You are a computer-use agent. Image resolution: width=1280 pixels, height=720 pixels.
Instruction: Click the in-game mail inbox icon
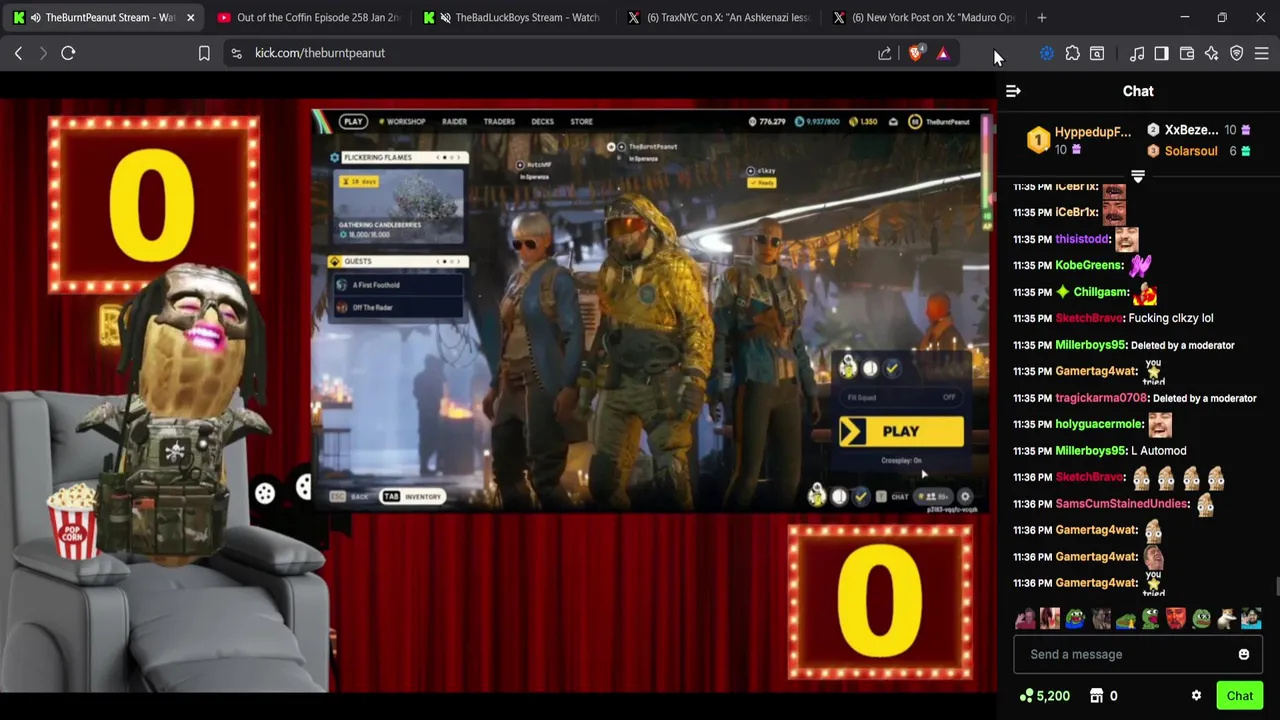coord(893,122)
